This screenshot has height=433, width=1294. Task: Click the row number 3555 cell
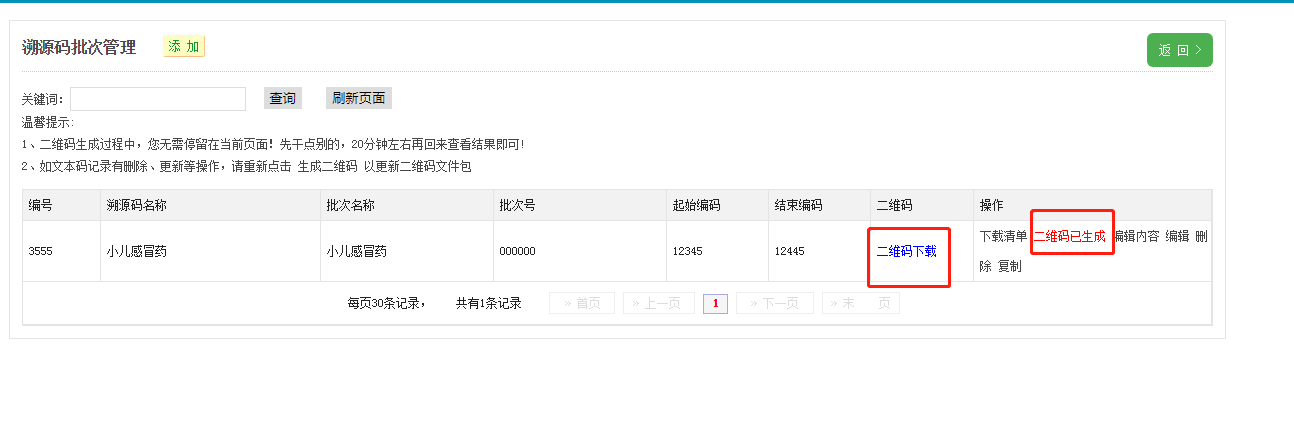pos(41,251)
